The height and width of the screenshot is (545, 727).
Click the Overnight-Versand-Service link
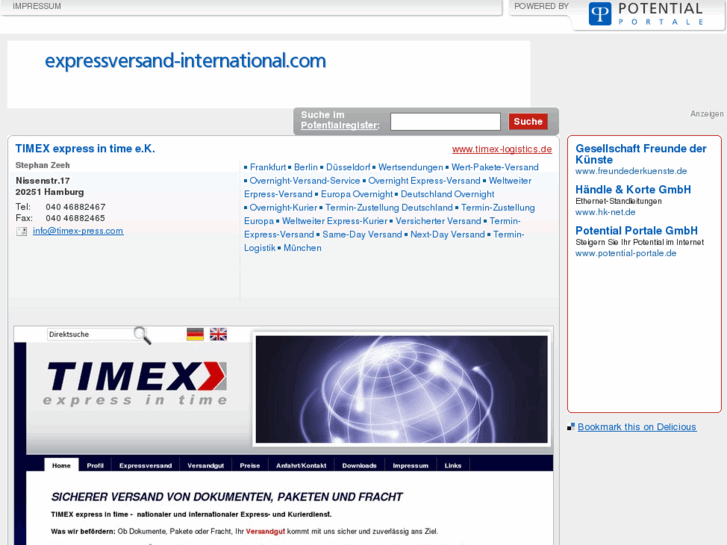click(305, 181)
